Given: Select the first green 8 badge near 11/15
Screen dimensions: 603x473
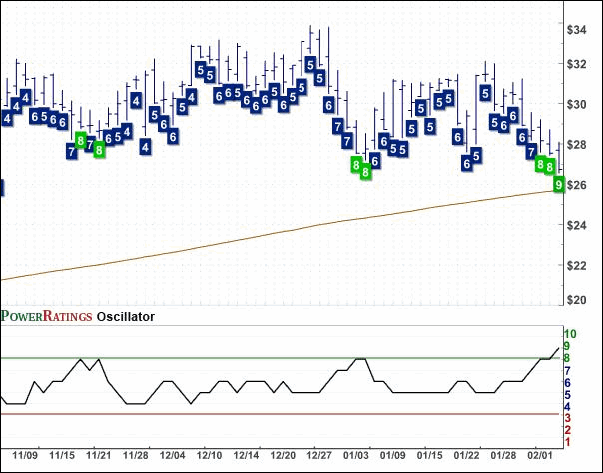Looking at the screenshot, I should (81, 140).
